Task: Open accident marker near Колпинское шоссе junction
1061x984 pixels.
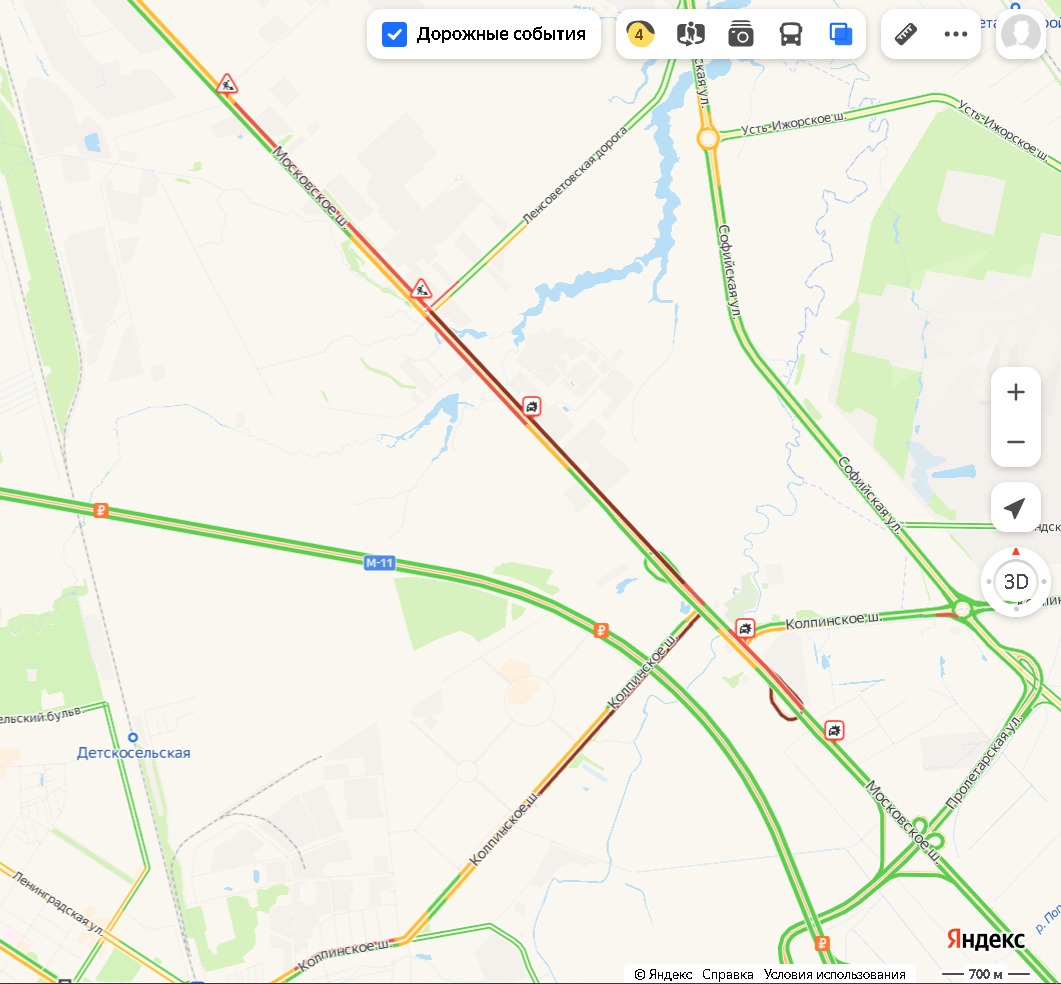Action: 745,628
